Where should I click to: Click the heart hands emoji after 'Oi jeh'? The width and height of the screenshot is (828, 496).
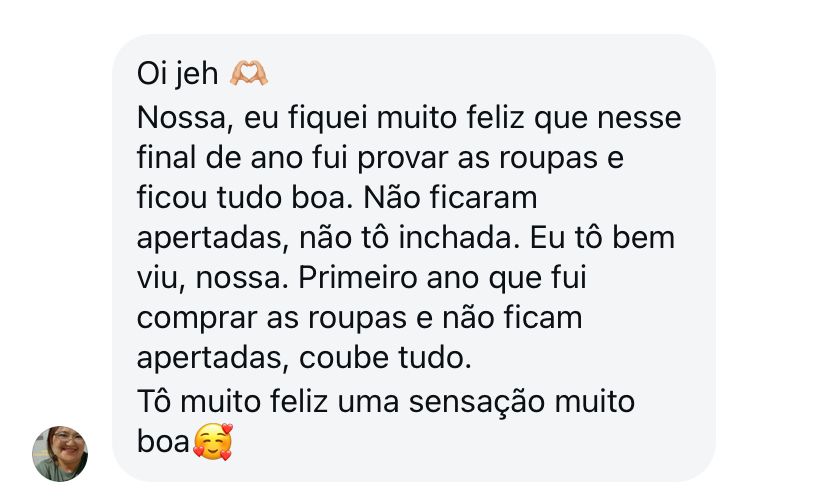pos(249,76)
